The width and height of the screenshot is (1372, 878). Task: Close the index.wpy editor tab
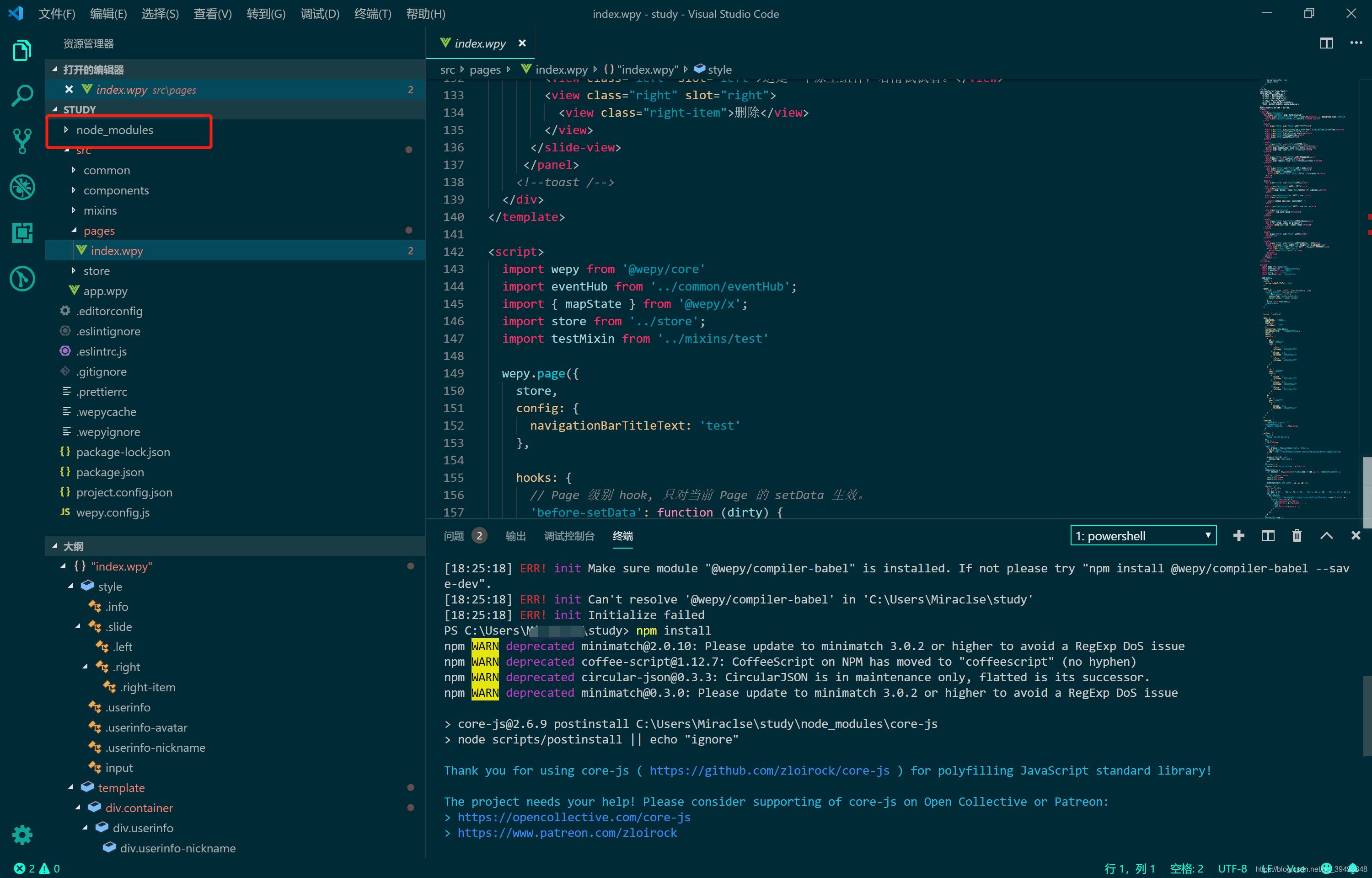pyautogui.click(x=522, y=43)
